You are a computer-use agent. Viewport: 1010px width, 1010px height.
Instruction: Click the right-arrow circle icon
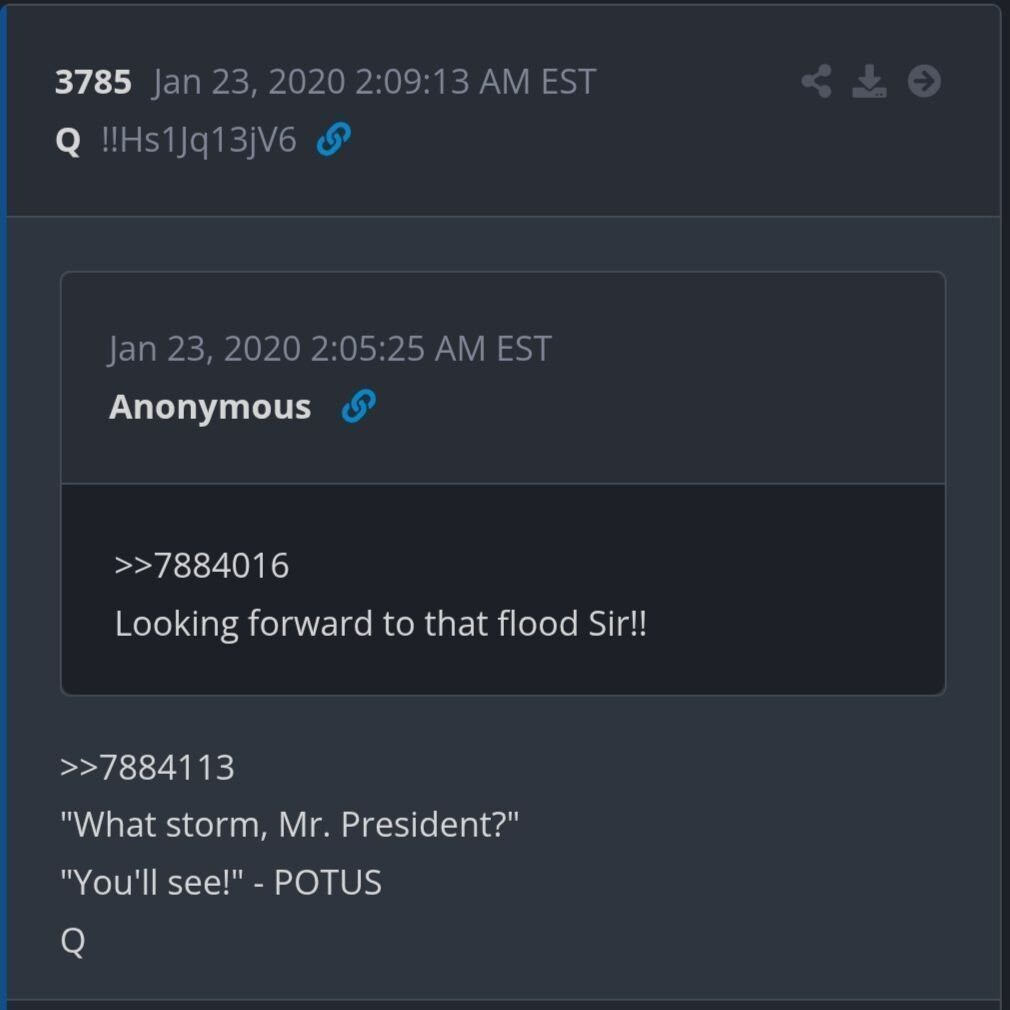point(924,81)
